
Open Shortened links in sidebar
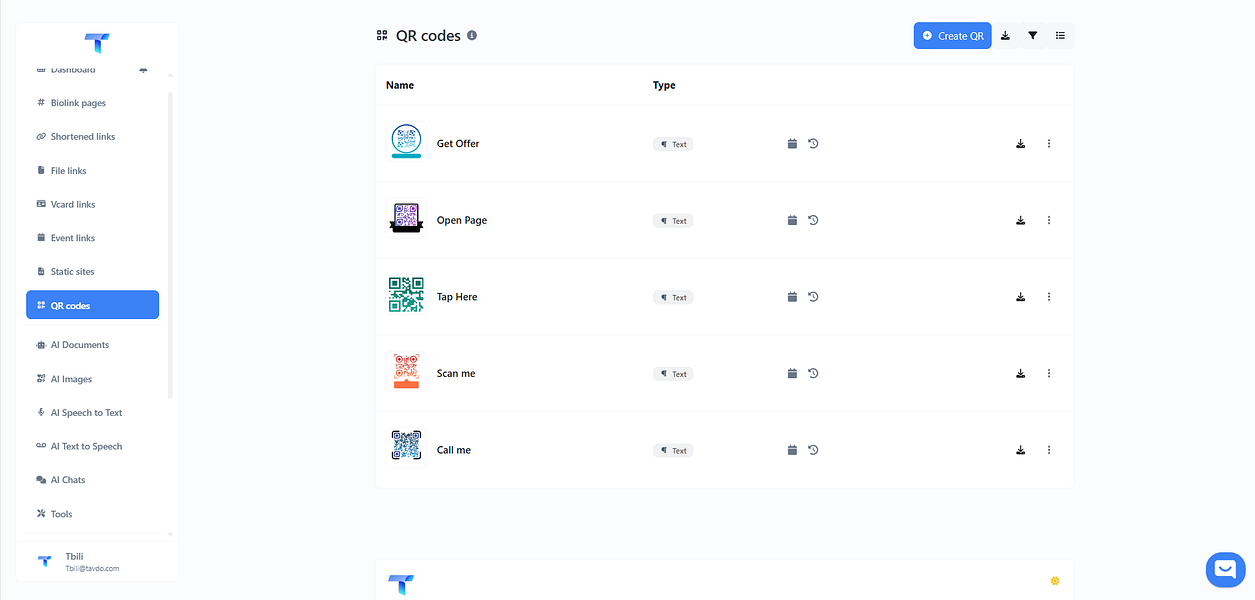click(x=82, y=137)
